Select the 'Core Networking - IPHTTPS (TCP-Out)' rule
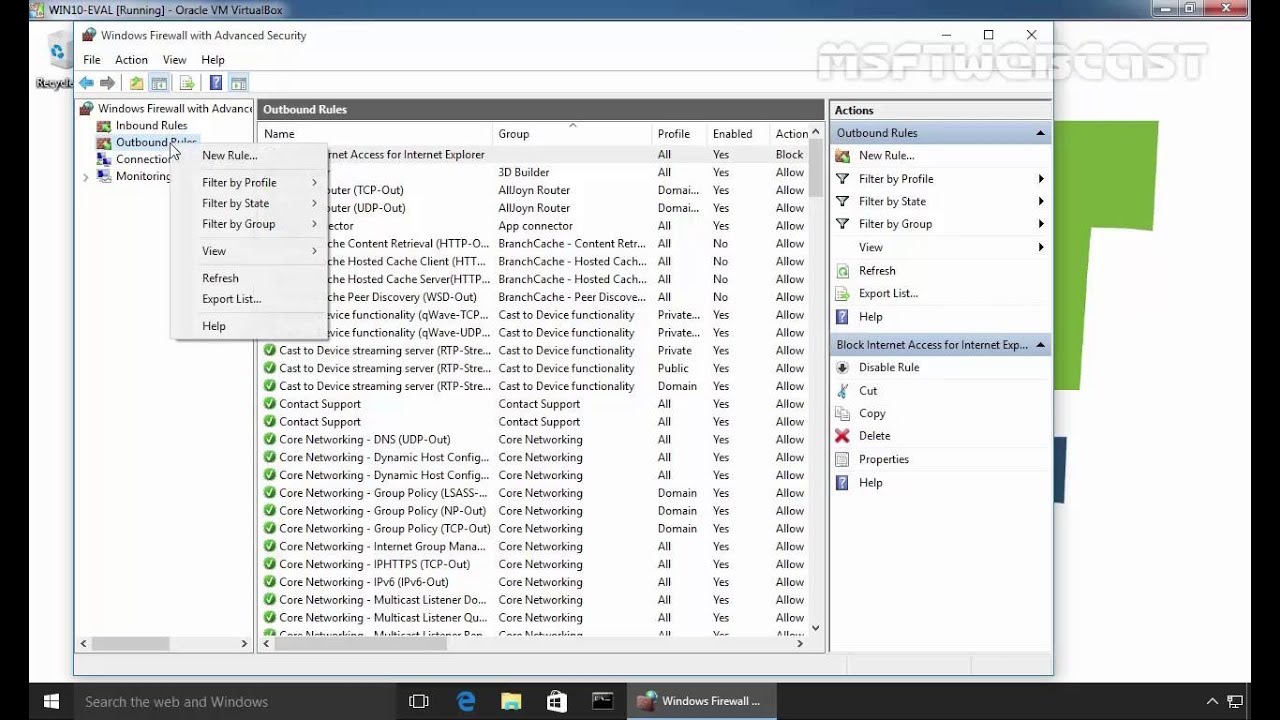This screenshot has width=1280, height=720. click(x=375, y=564)
